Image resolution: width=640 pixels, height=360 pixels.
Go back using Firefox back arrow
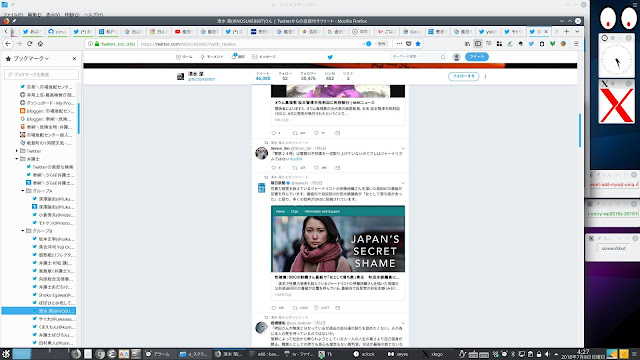point(8,44)
